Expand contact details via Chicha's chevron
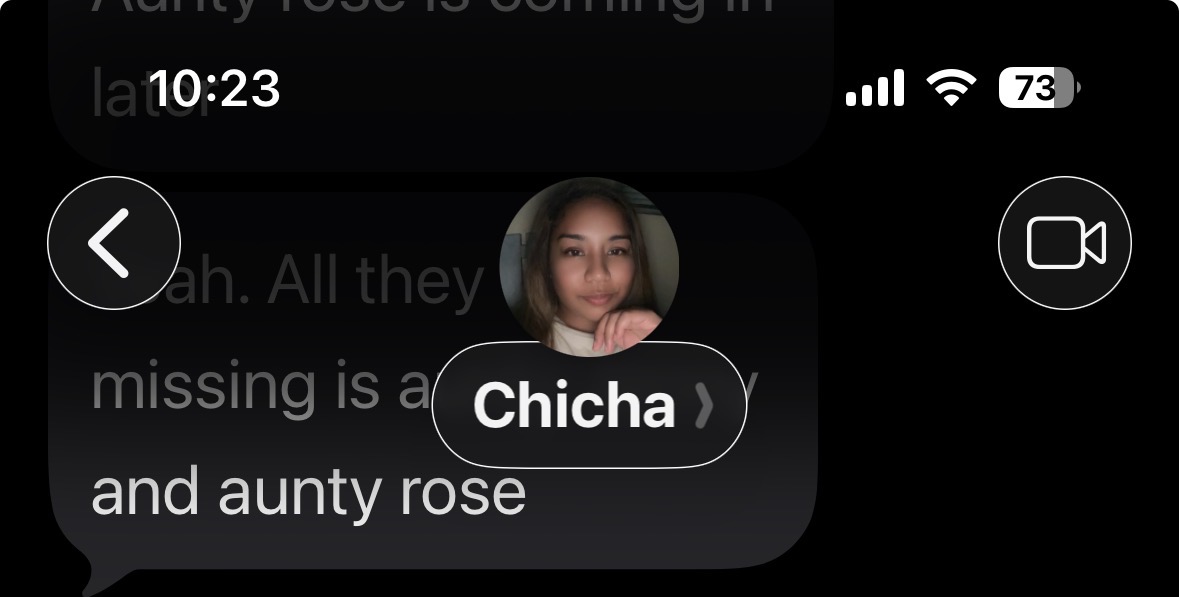 click(703, 405)
